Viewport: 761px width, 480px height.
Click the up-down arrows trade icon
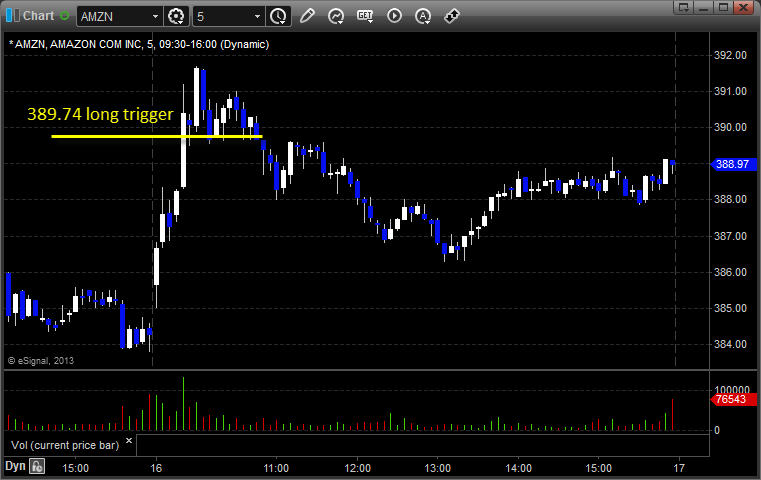click(x=452, y=16)
